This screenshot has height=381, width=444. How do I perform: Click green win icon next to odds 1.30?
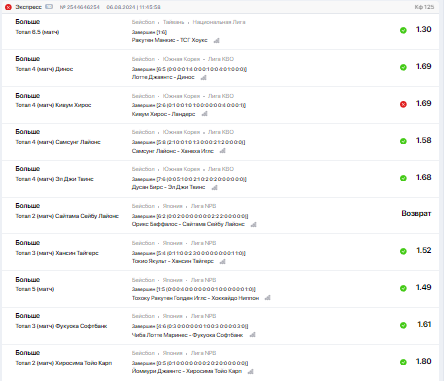pos(403,30)
